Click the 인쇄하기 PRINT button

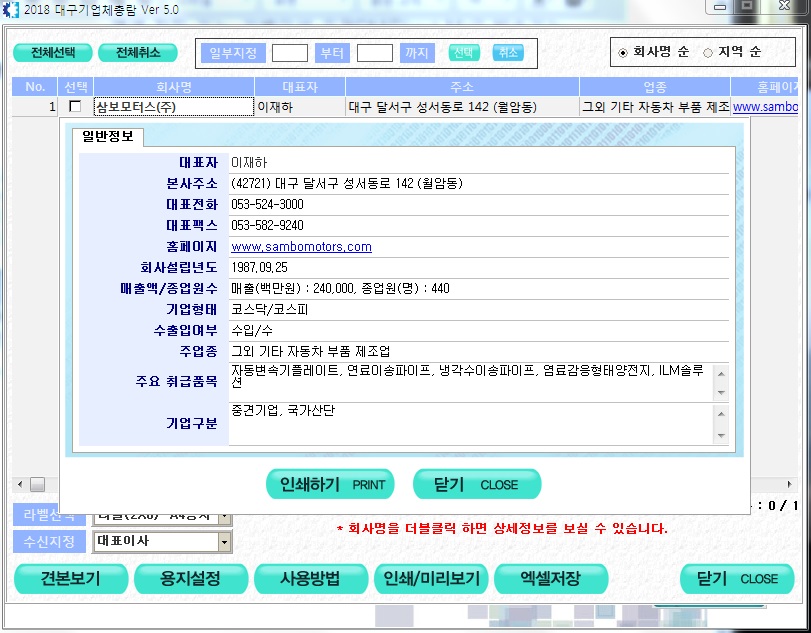tap(330, 484)
